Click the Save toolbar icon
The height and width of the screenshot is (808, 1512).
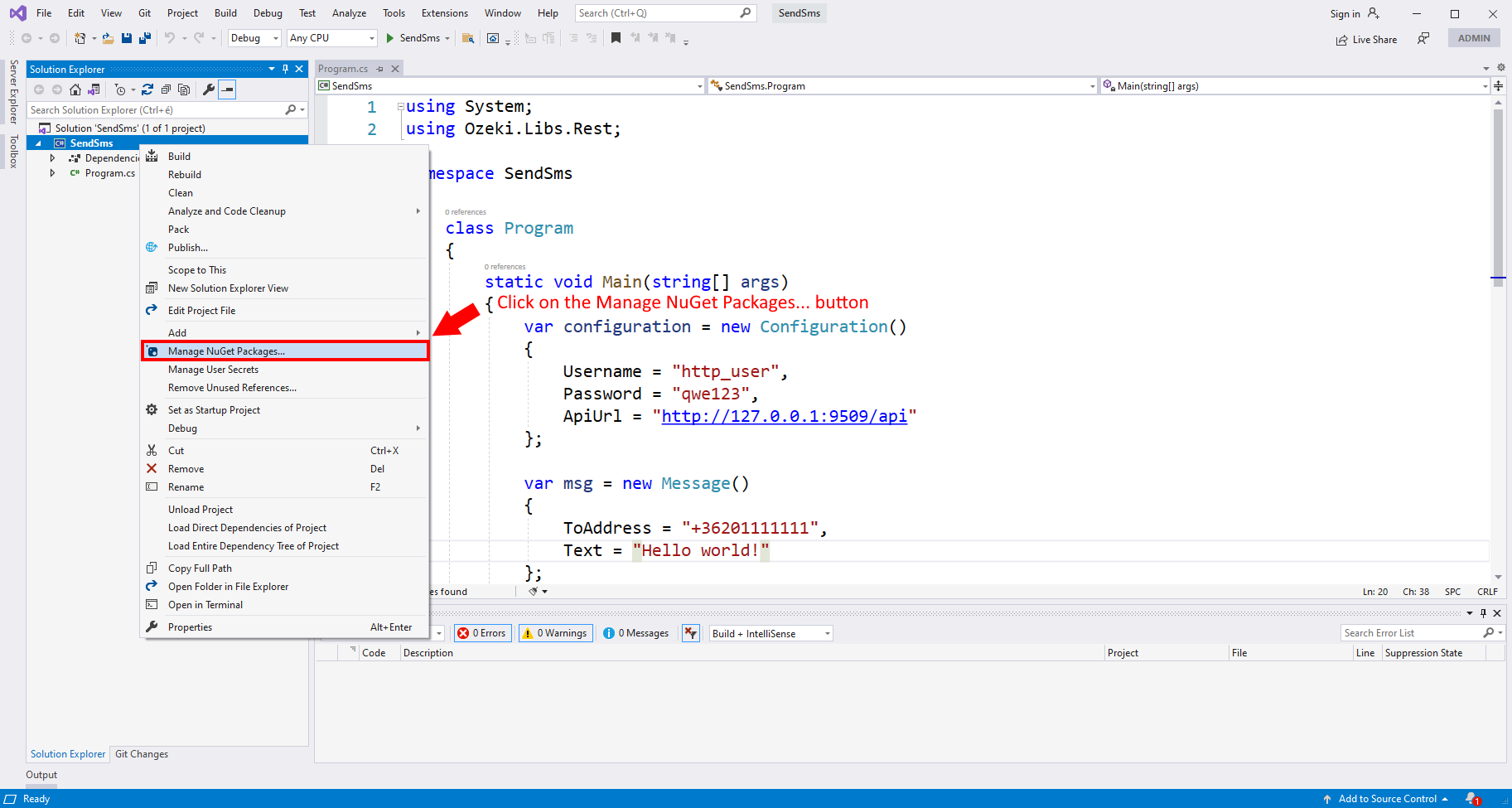coord(127,38)
